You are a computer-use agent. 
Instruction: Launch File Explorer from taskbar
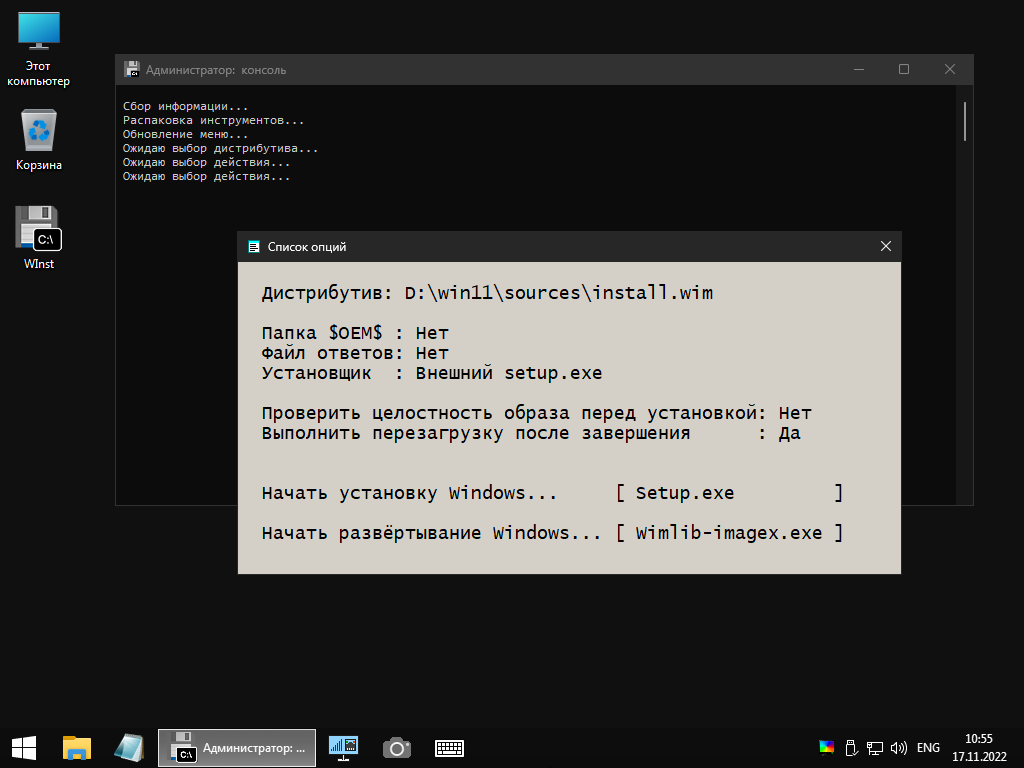coord(77,747)
